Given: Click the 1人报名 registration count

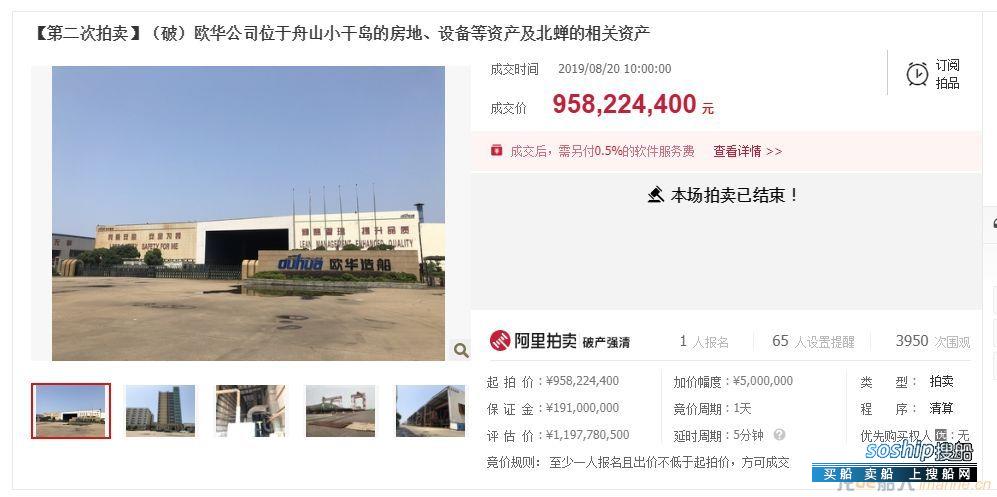Looking at the screenshot, I should click(x=703, y=341).
